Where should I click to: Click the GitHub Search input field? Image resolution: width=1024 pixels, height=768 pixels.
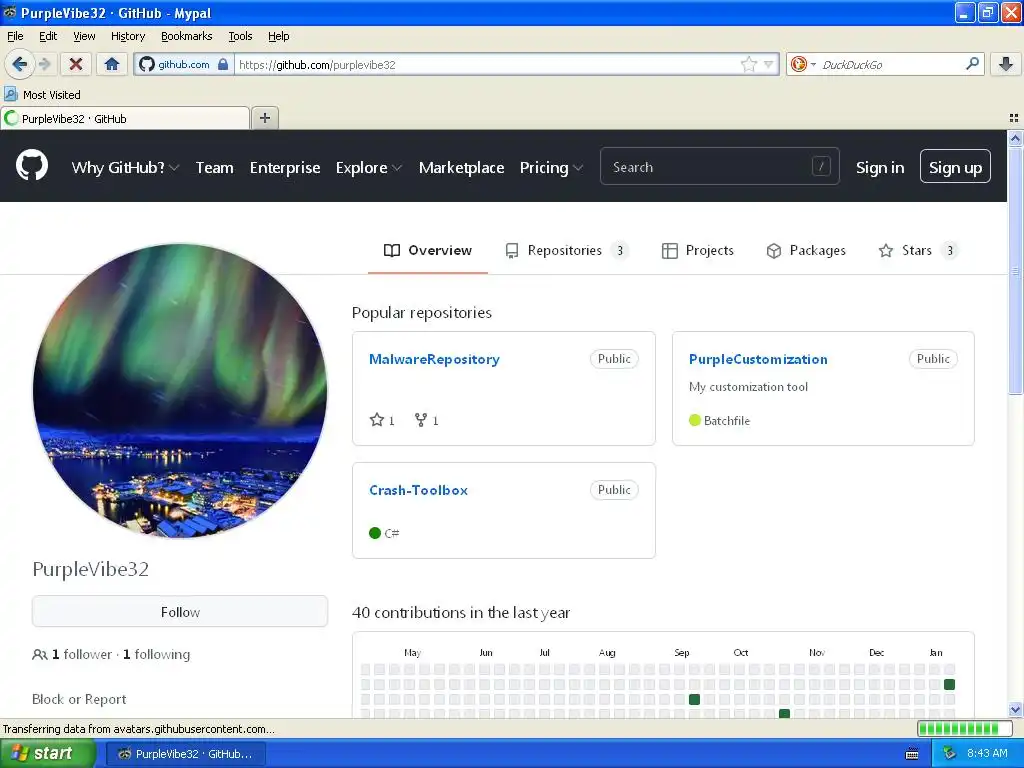(x=719, y=167)
